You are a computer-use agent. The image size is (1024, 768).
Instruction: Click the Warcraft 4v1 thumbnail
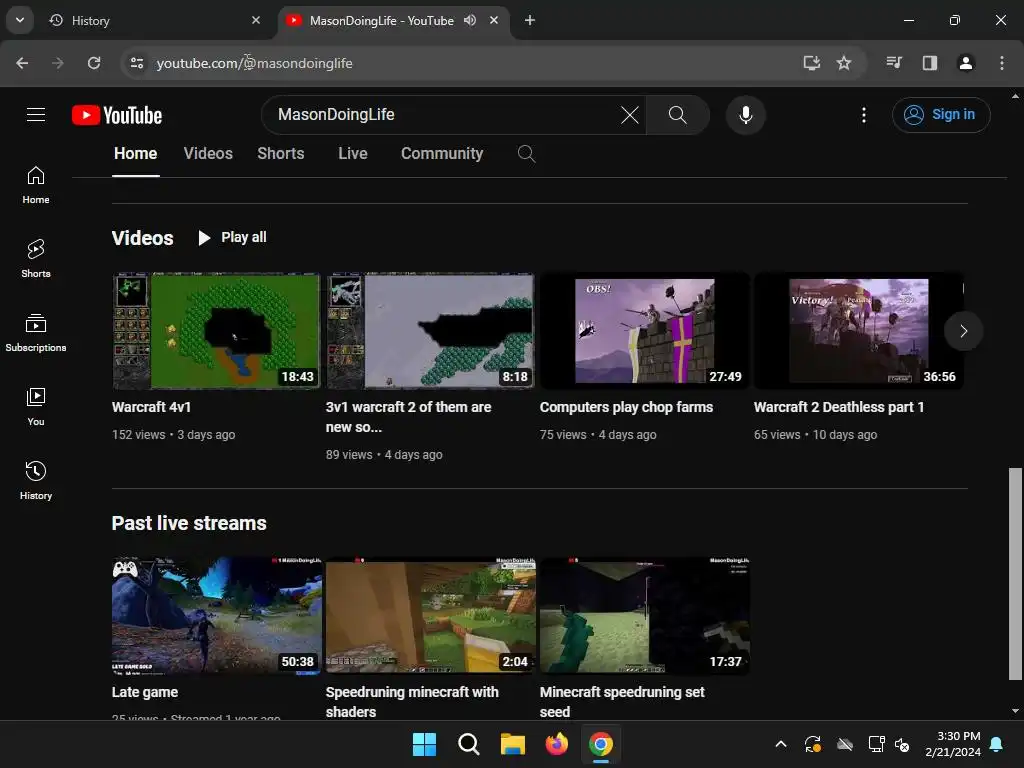[216, 331]
